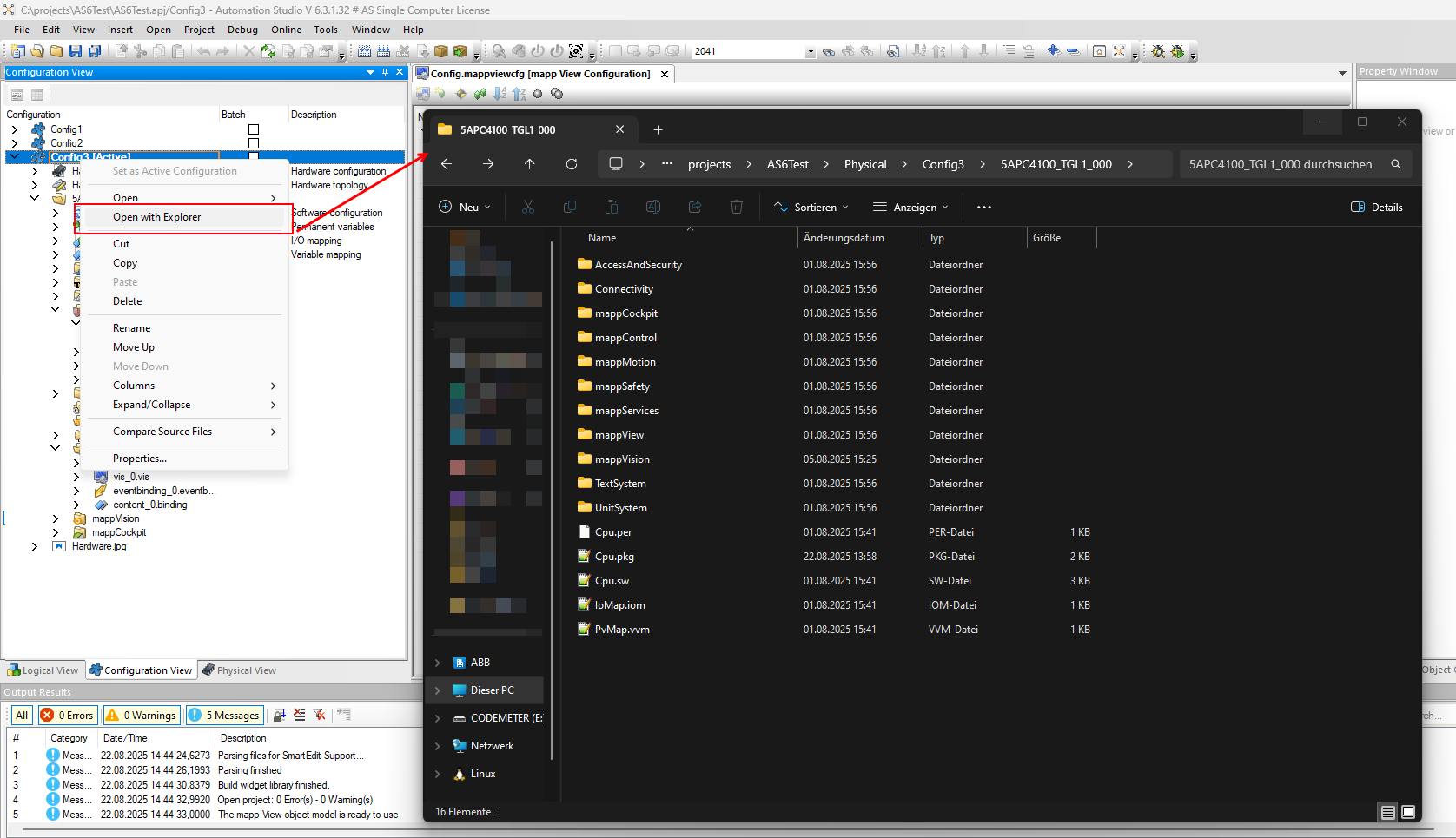Screen dimensions: 1456x838
Task: Open the Sortieren dropdown in Explorer
Action: [x=811, y=208]
